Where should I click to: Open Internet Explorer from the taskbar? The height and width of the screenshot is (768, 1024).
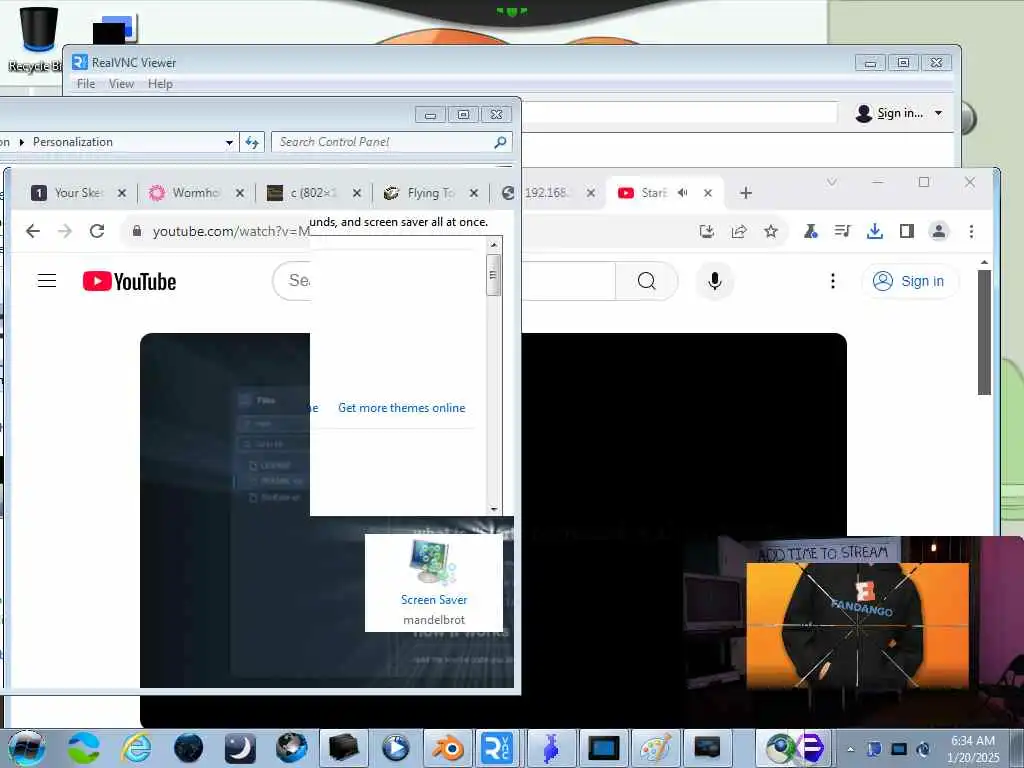(136, 748)
